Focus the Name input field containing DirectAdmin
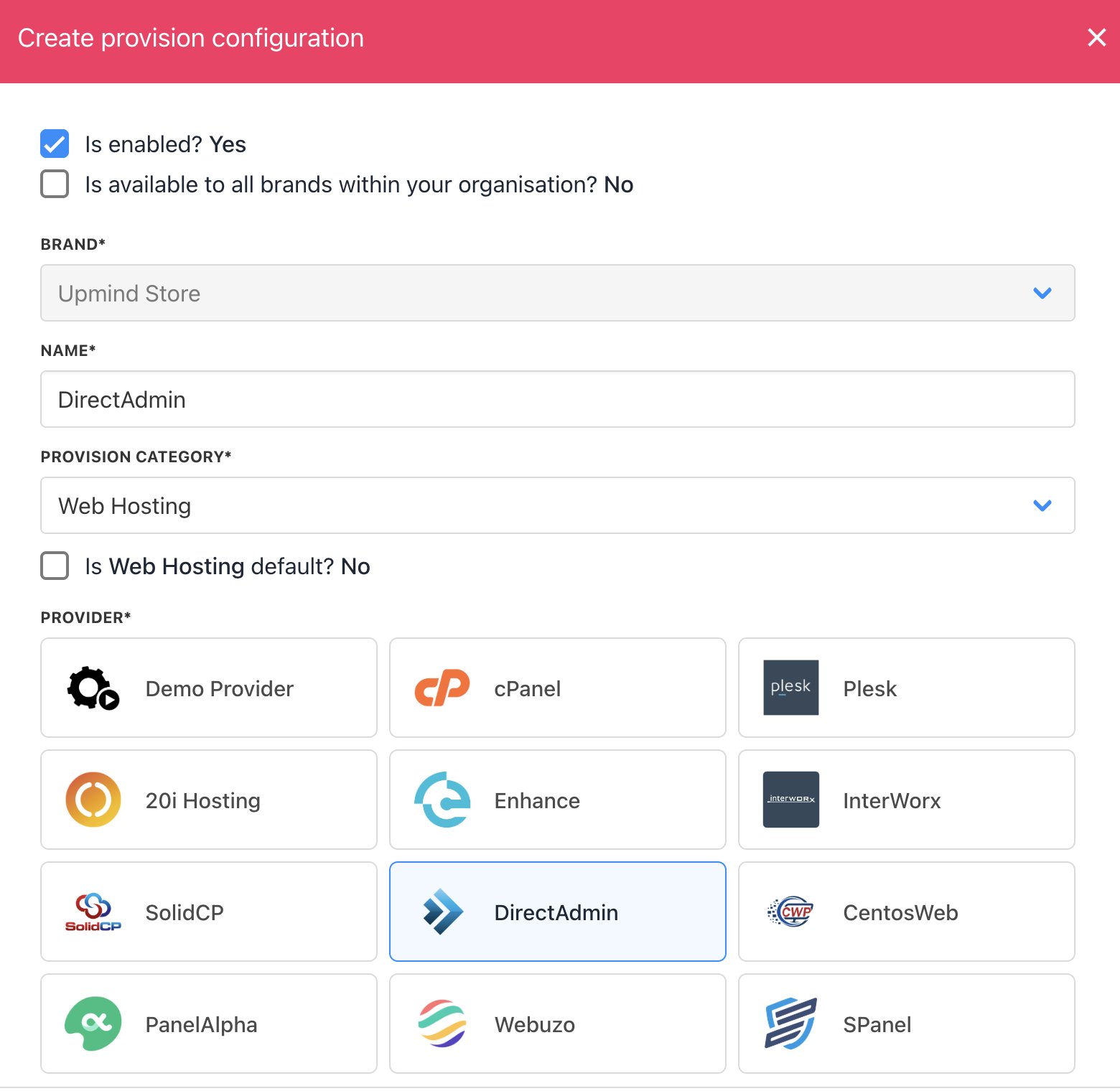Image resolution: width=1120 pixels, height=1091 pixels. click(558, 399)
